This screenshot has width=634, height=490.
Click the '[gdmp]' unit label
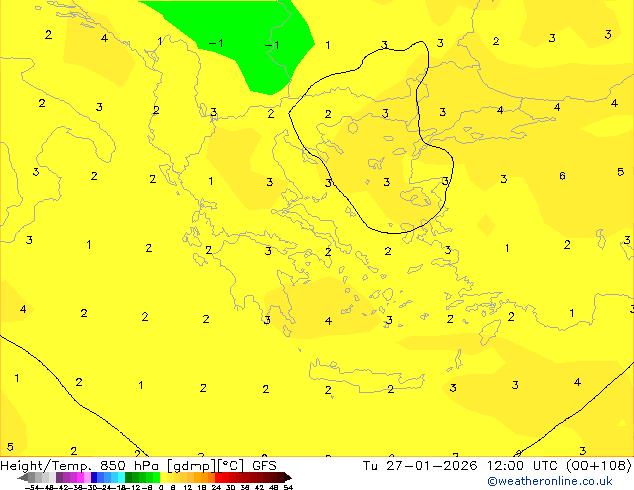tap(191, 466)
